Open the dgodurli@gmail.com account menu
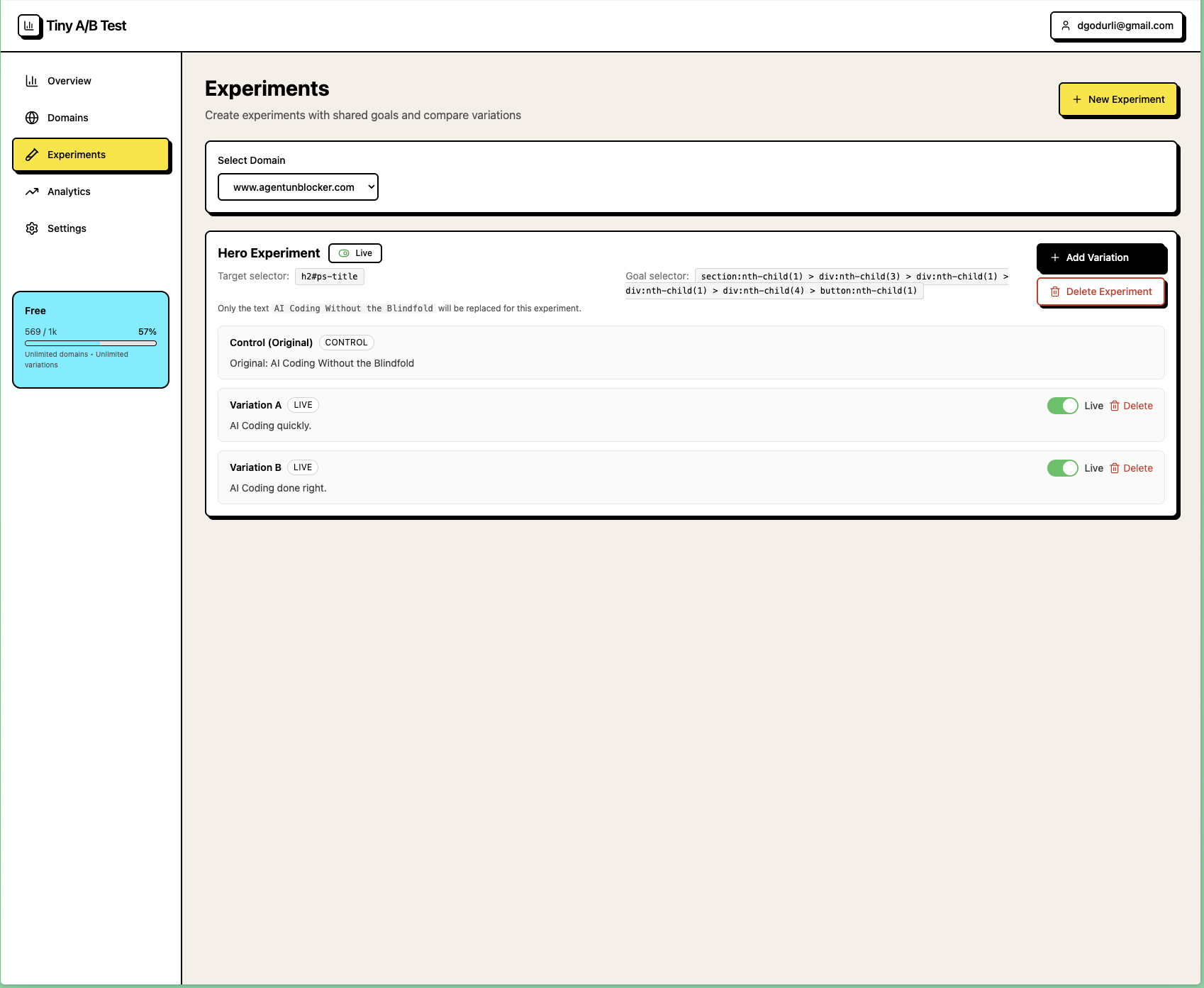This screenshot has height=988, width=1204. click(x=1117, y=26)
